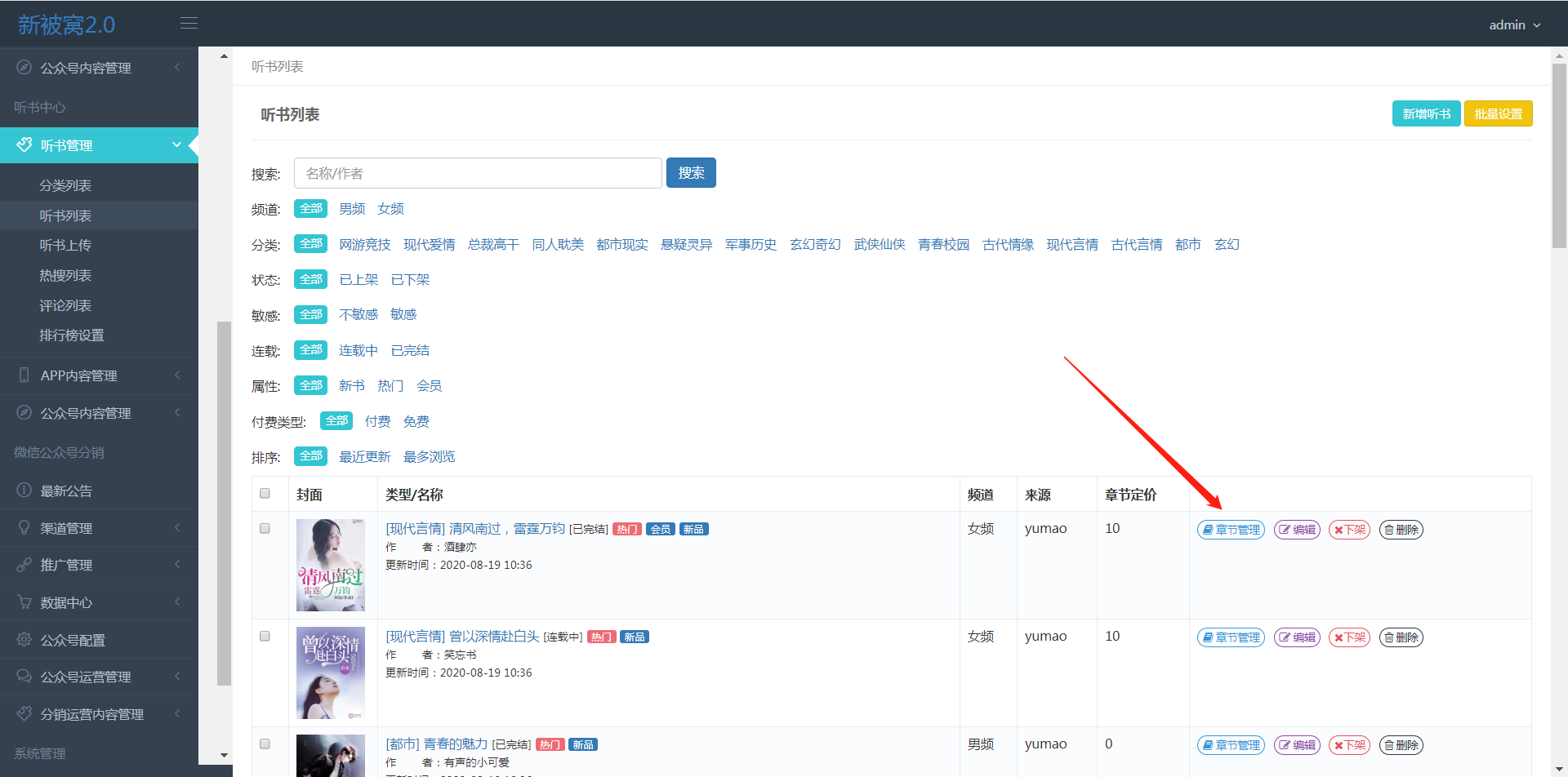1568x777 pixels.
Task: Click the 公众号运营管理 chat icon
Action: [x=24, y=676]
